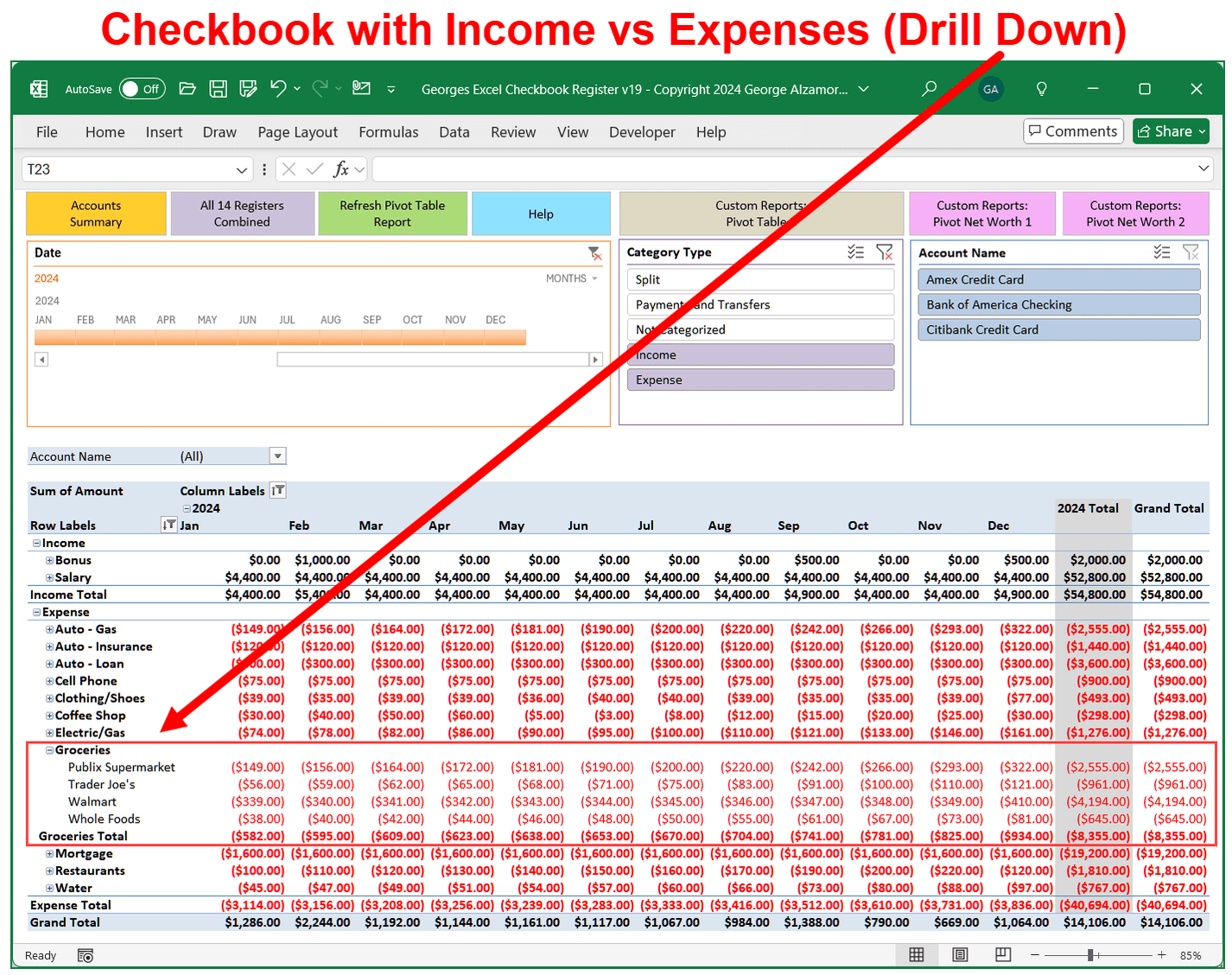
Task: Open the Accounts Summary sheet button
Action: pos(95,213)
